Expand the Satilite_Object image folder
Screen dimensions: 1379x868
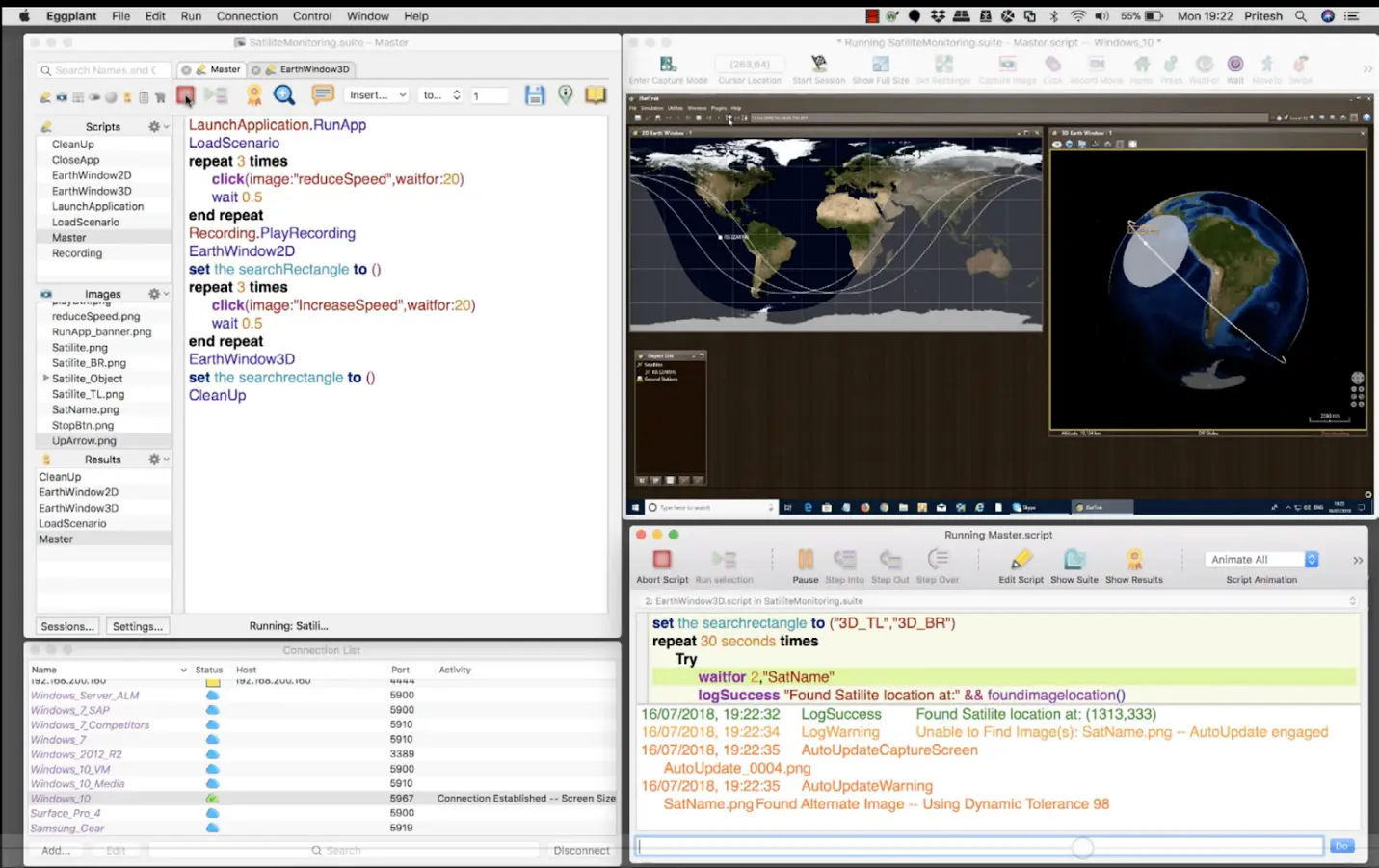(x=45, y=379)
